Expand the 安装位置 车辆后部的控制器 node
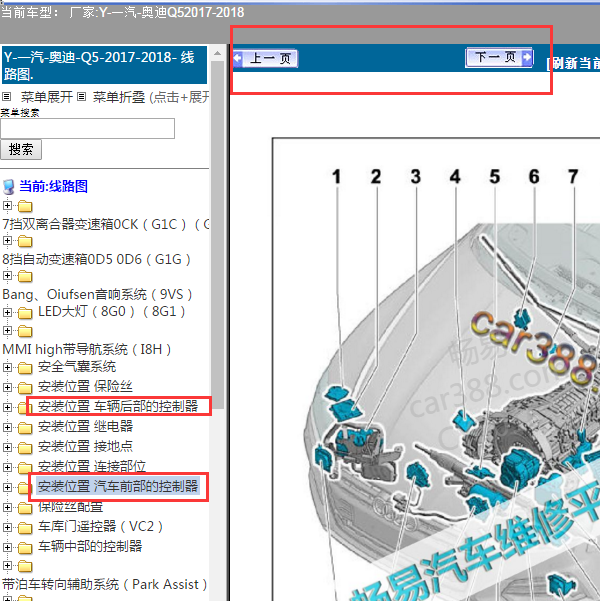The image size is (600, 601). click(x=7, y=407)
